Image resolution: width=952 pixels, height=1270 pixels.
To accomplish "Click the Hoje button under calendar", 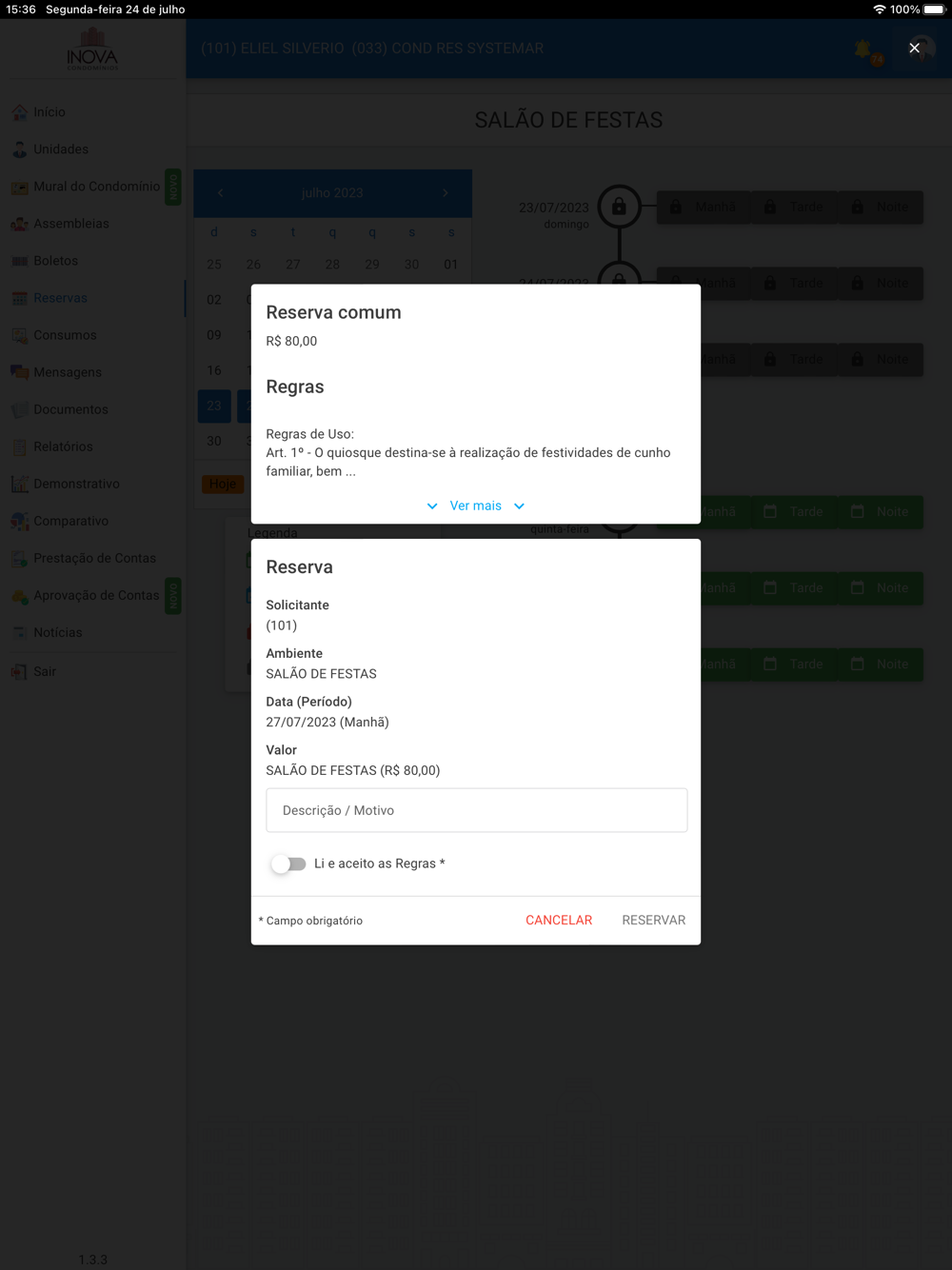I will click(223, 484).
